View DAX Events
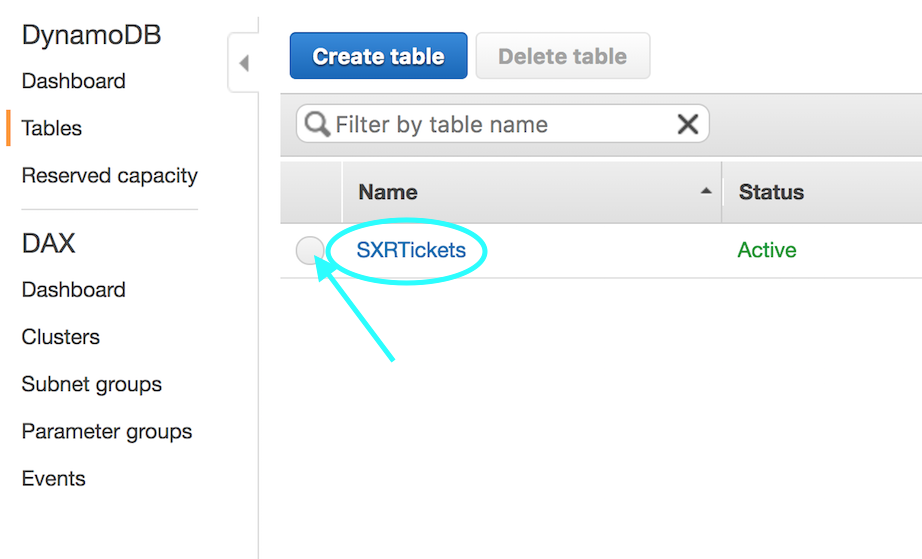This screenshot has height=559, width=922. click(54, 478)
